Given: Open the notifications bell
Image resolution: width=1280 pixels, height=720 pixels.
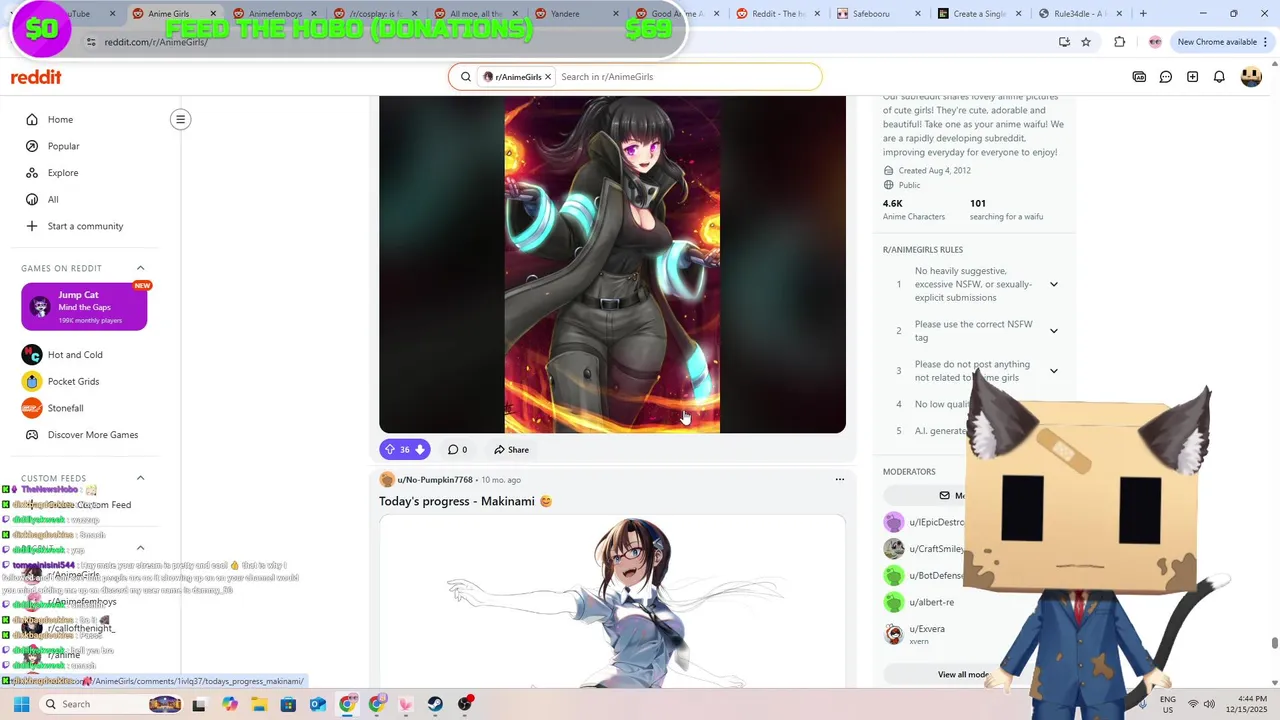Looking at the screenshot, I should (1219, 77).
